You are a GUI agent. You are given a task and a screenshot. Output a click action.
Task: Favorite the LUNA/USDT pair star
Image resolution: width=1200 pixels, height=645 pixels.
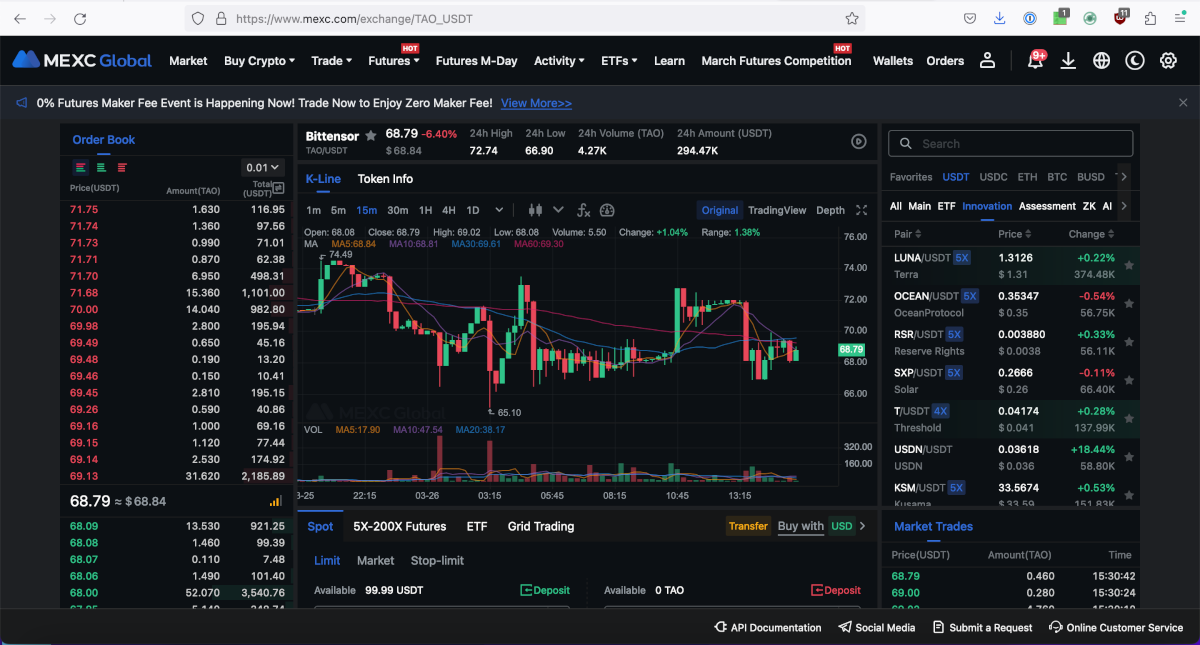click(1129, 265)
